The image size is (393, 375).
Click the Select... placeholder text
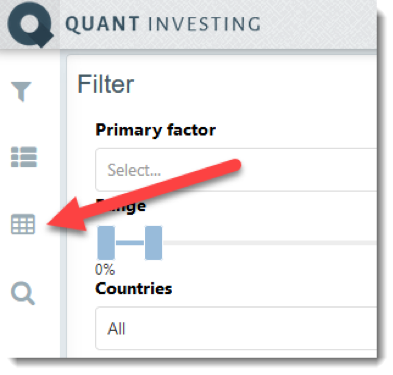(134, 170)
